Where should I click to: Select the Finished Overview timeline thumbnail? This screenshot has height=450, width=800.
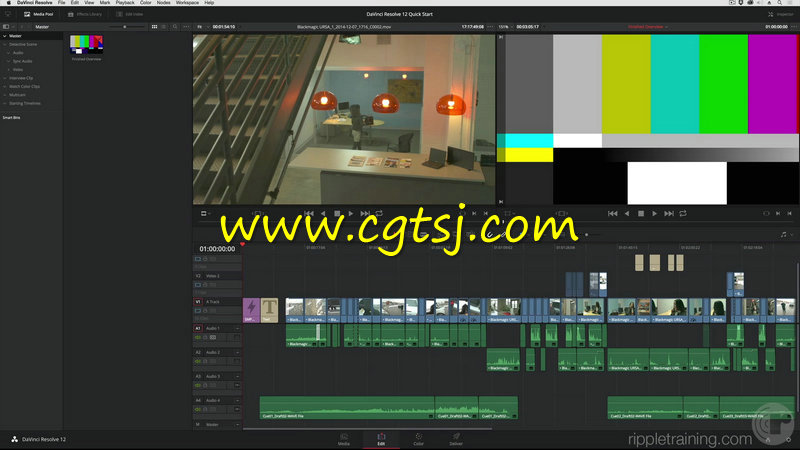pyautogui.click(x=86, y=45)
